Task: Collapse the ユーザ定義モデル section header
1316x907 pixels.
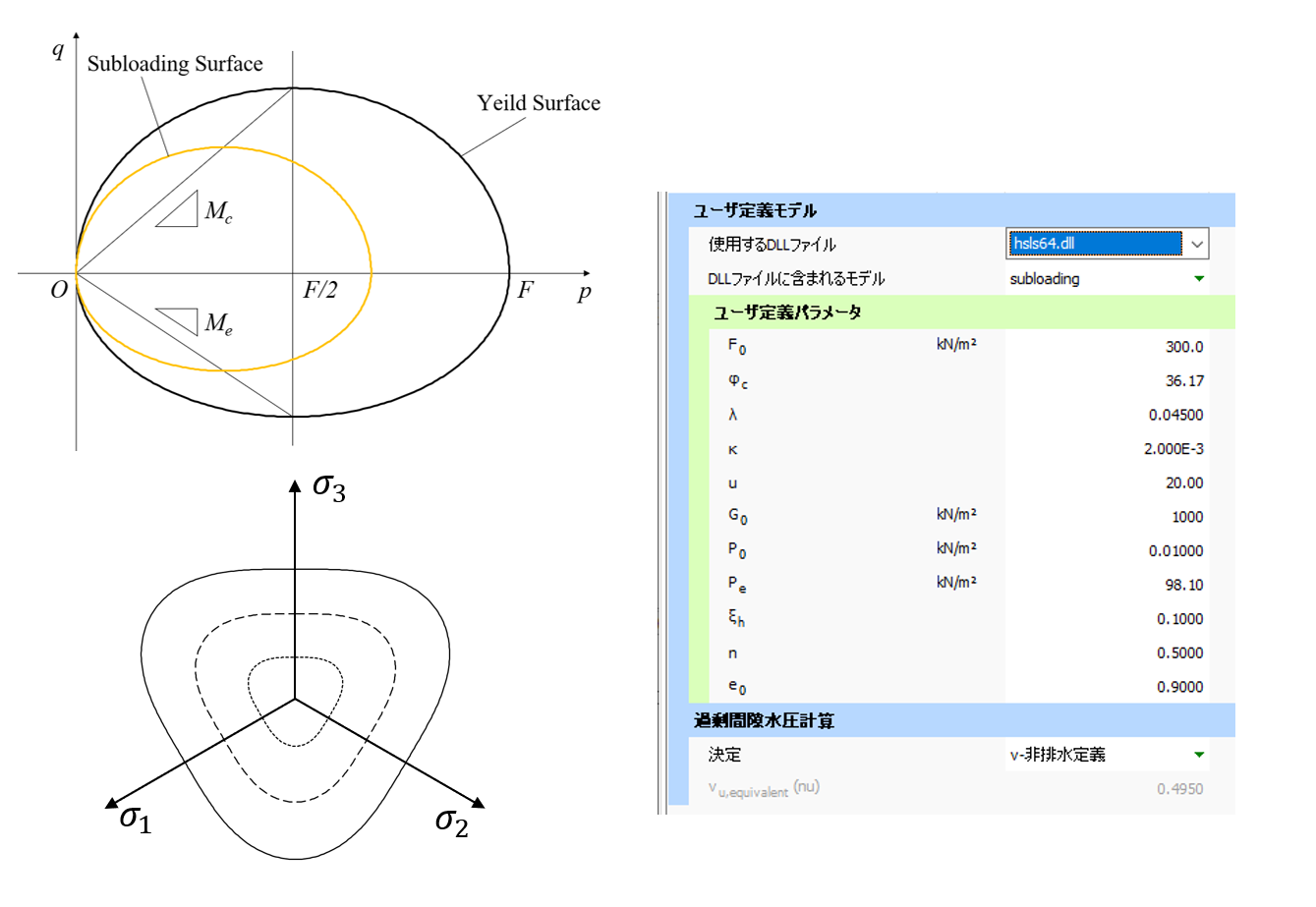Action: (755, 210)
